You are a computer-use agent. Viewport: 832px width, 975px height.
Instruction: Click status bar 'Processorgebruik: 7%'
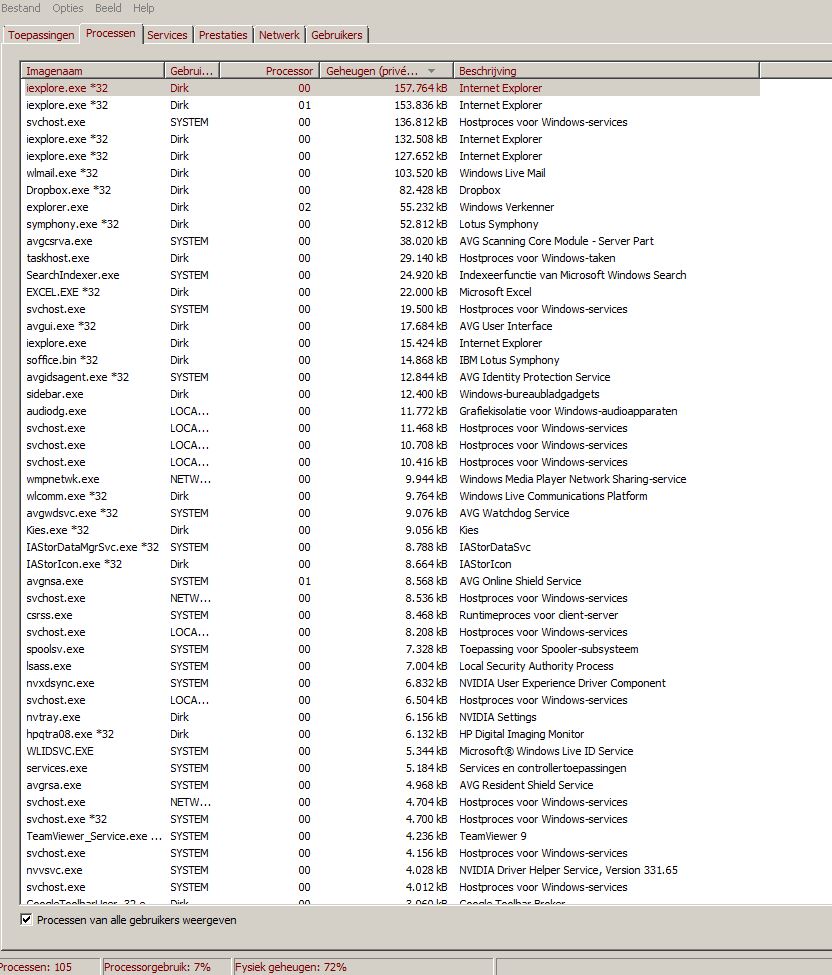(157, 967)
